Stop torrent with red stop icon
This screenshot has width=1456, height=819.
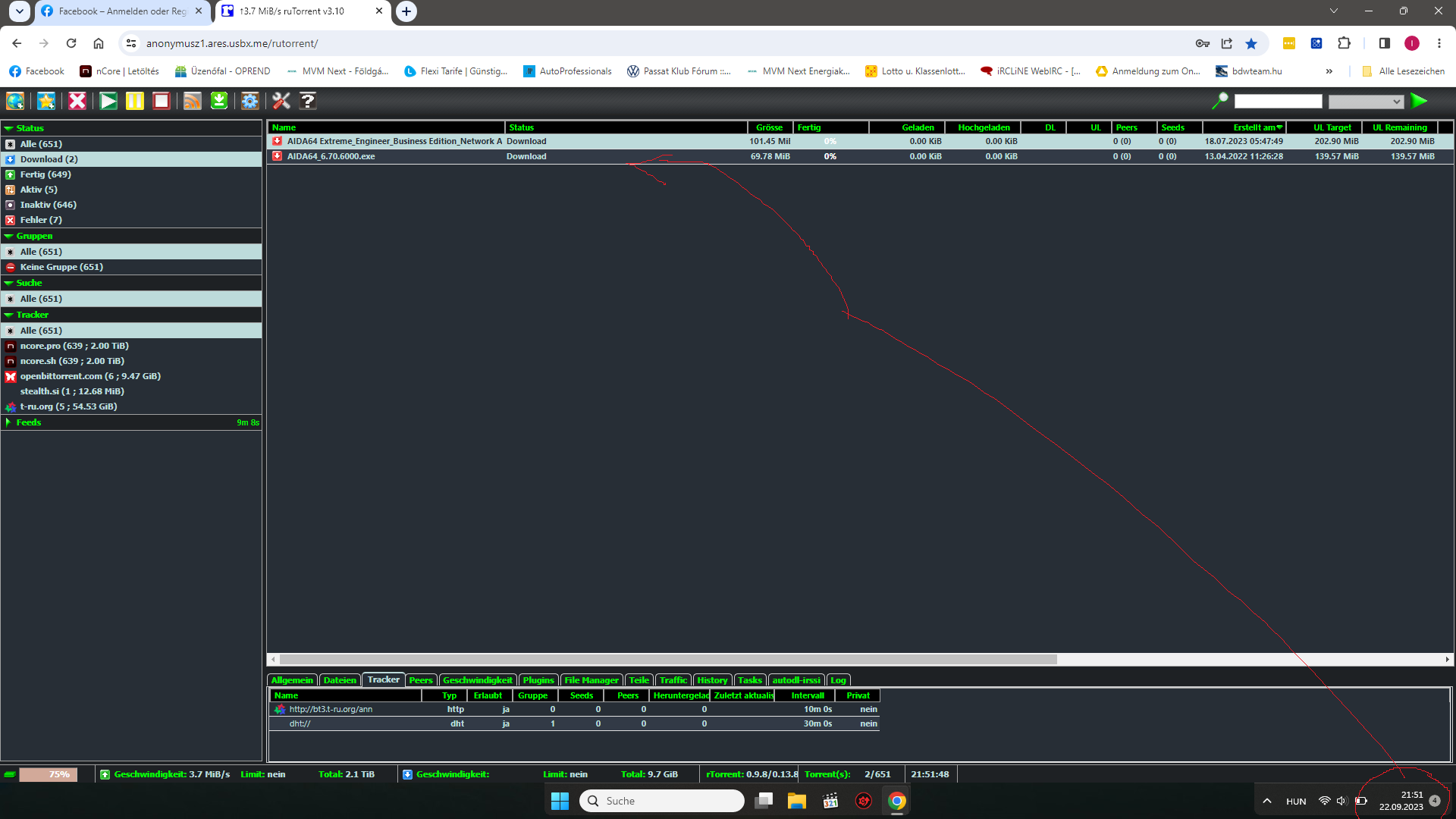click(162, 101)
